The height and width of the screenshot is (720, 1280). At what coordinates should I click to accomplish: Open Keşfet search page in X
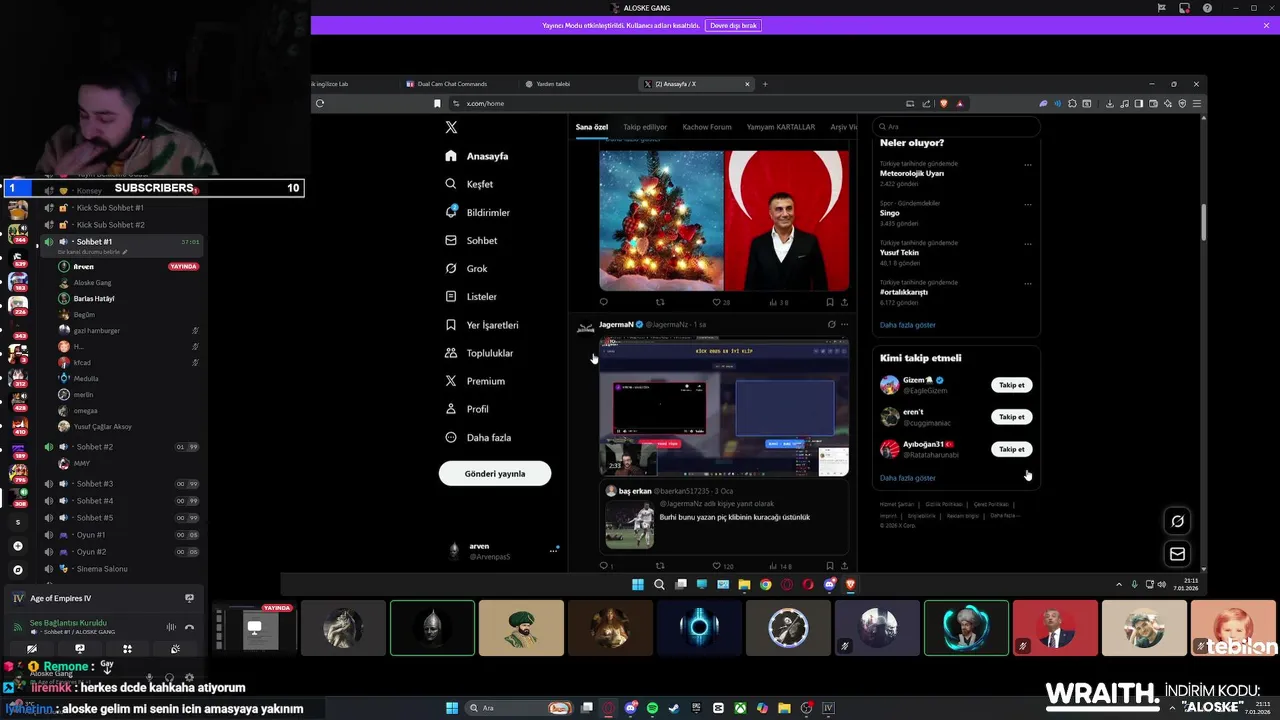tap(470, 184)
